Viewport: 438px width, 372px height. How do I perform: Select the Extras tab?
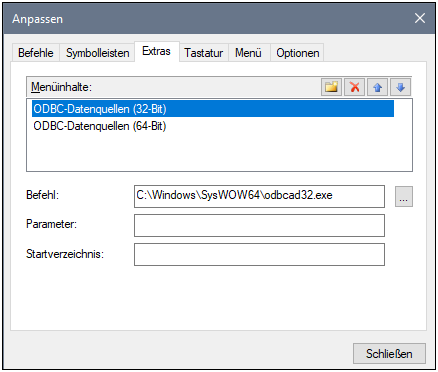[157, 51]
